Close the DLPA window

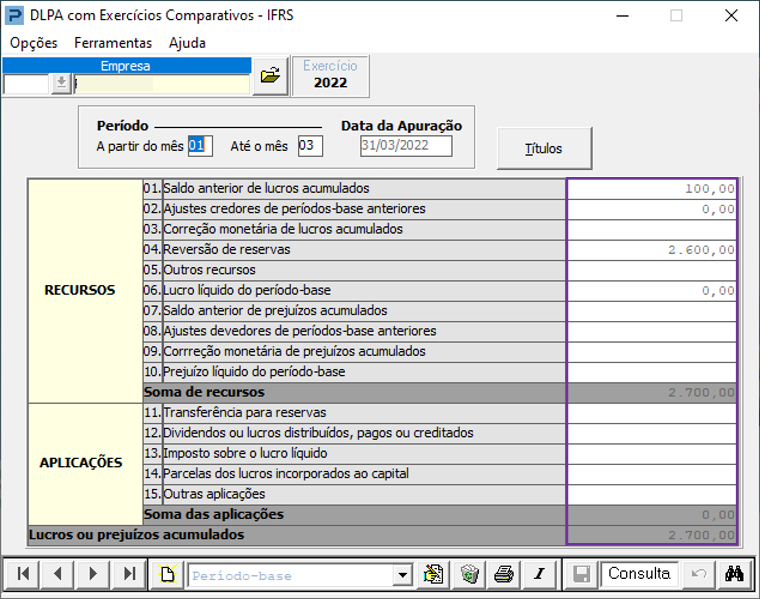click(731, 16)
